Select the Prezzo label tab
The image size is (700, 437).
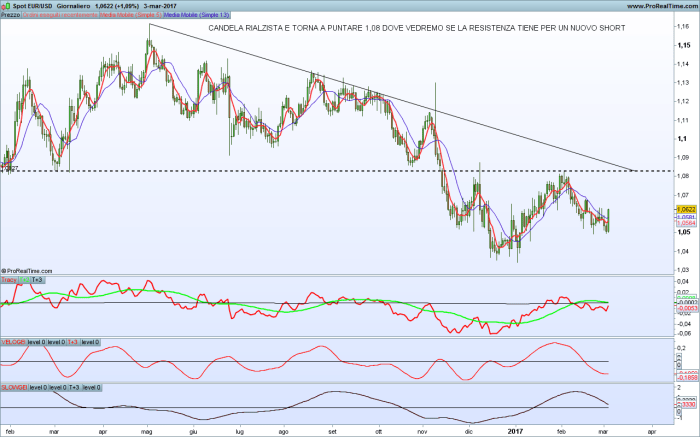tap(11, 15)
